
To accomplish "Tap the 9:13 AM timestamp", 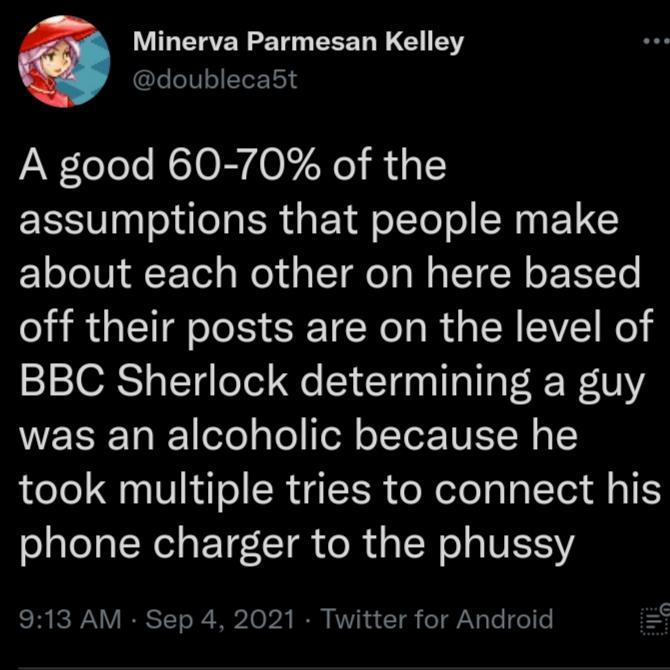I will (70, 619).
